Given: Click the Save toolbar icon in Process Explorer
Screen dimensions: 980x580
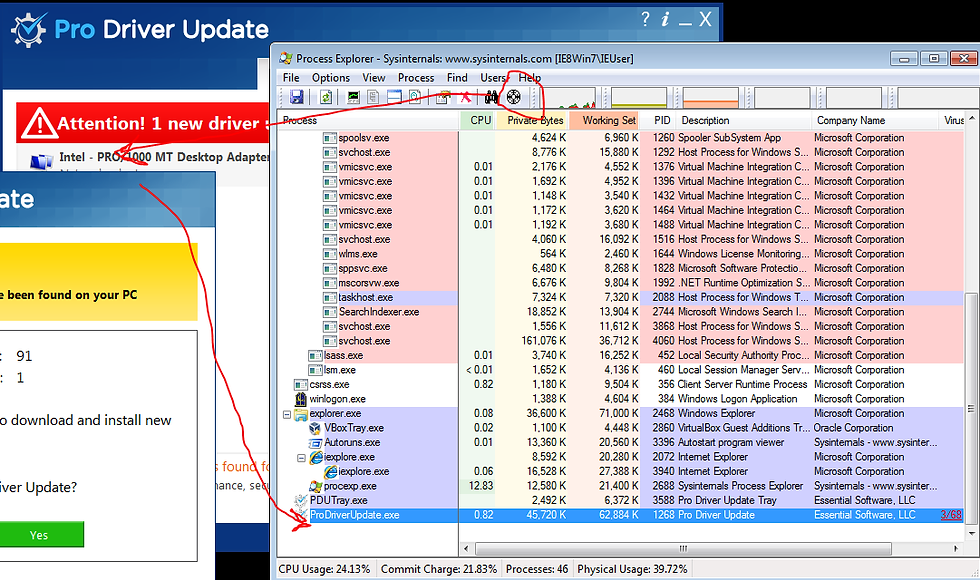Looking at the screenshot, I should click(x=297, y=97).
